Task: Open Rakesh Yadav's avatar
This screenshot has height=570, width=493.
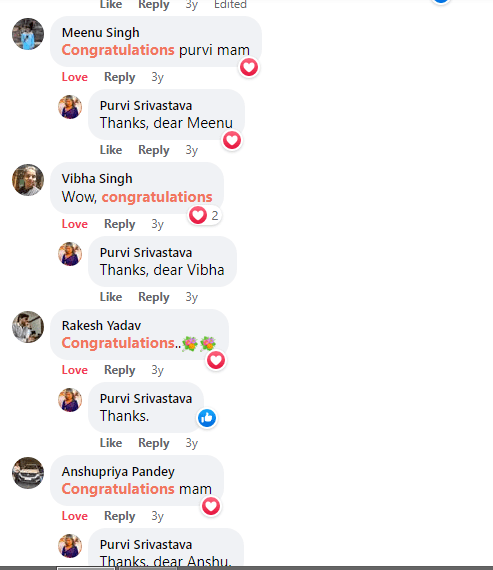Action: point(28,327)
